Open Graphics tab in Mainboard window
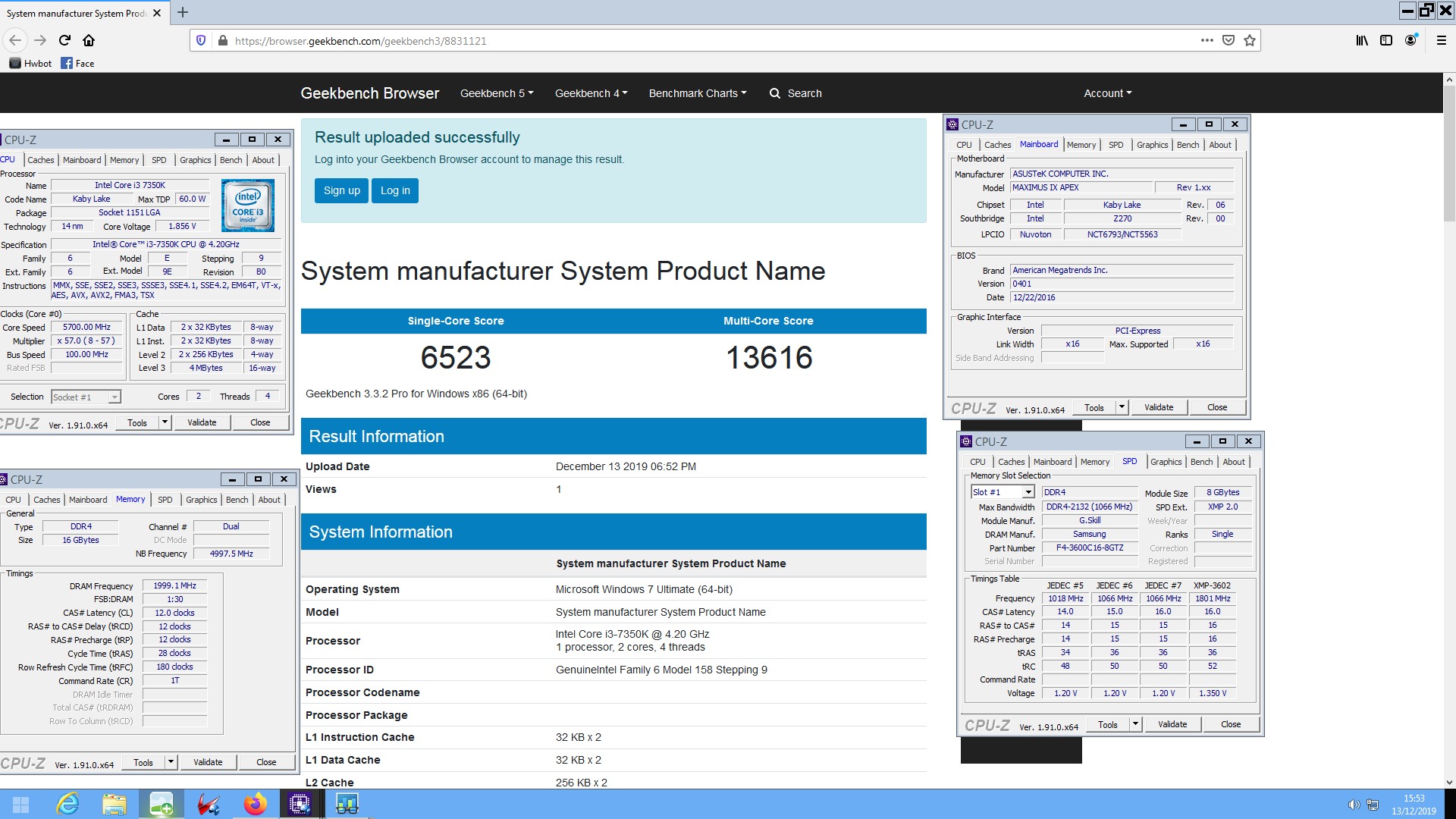 pyautogui.click(x=1153, y=145)
